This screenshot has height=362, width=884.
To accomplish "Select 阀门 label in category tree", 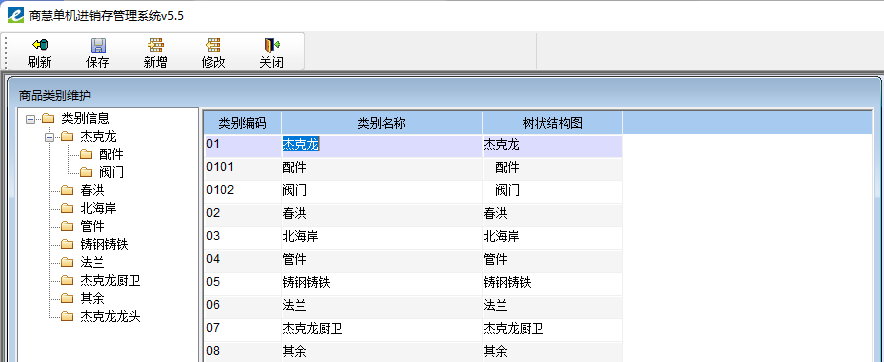I will (x=111, y=172).
